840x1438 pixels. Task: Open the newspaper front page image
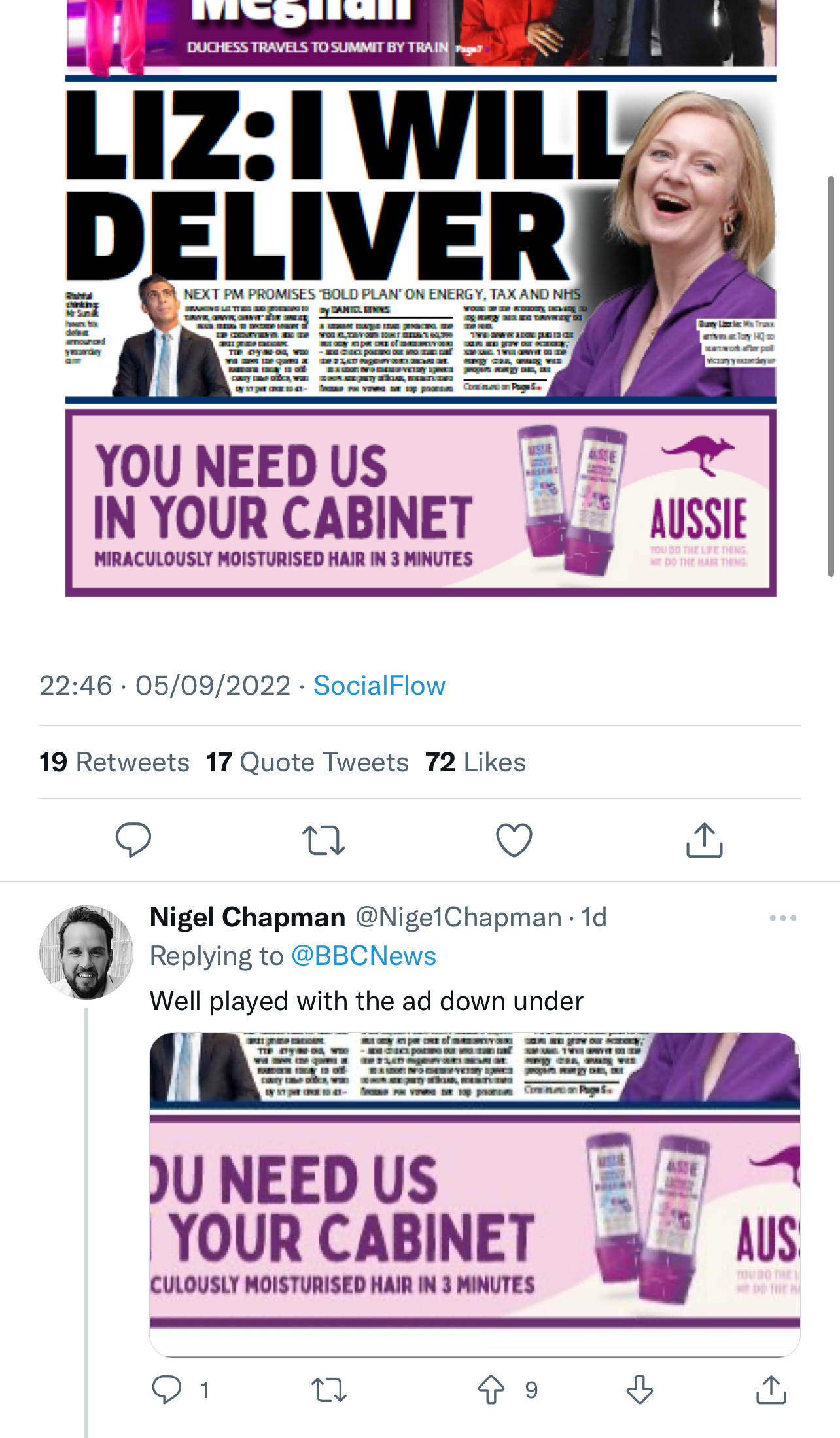421,294
